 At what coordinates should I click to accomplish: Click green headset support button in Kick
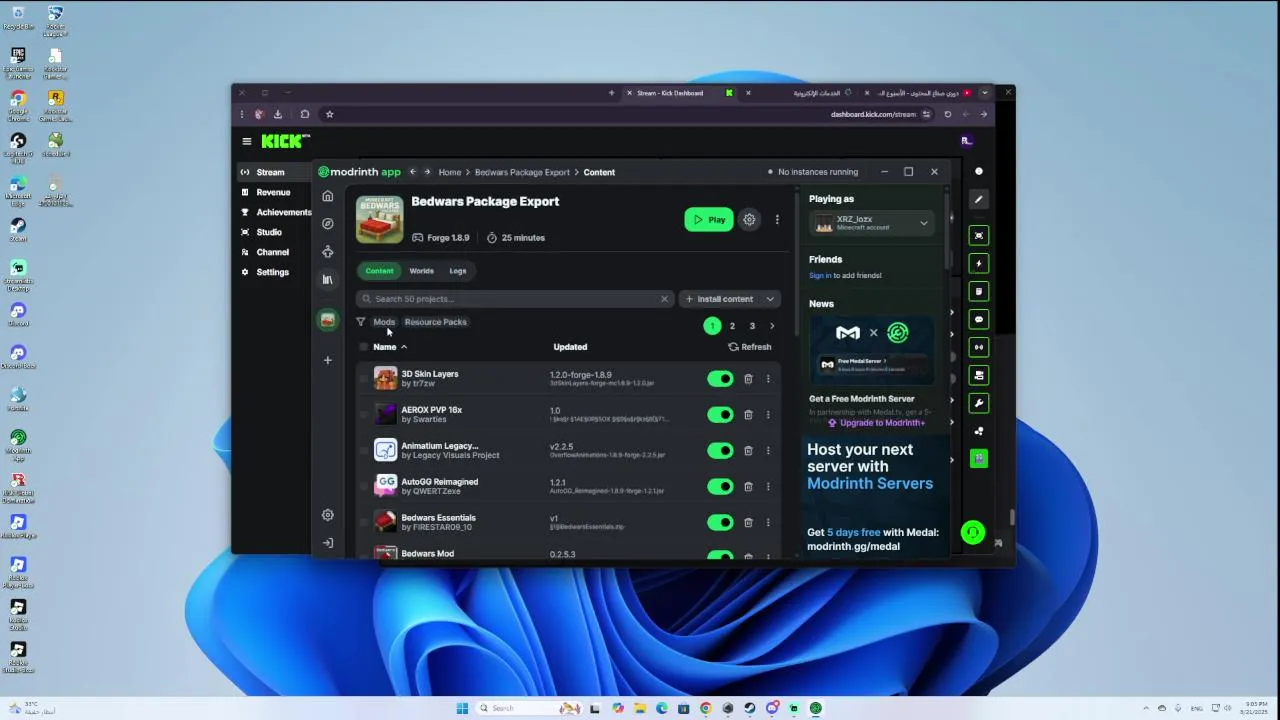(x=973, y=533)
